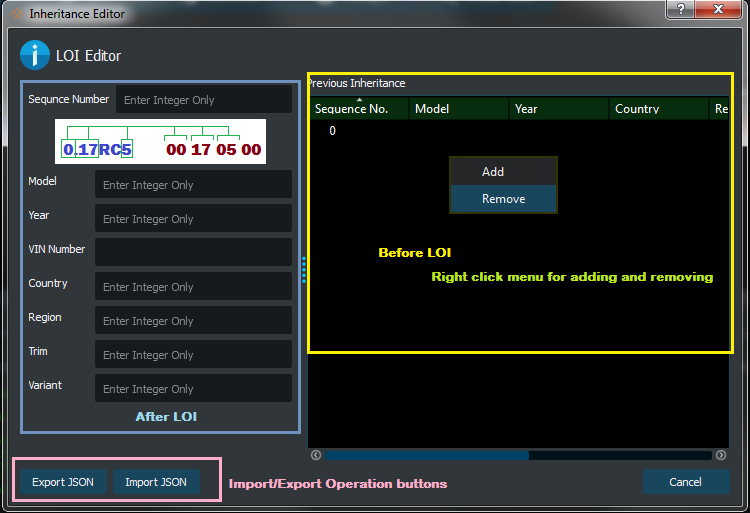Click the Import JSON button
Screen dimensions: 750x513
pos(156,481)
